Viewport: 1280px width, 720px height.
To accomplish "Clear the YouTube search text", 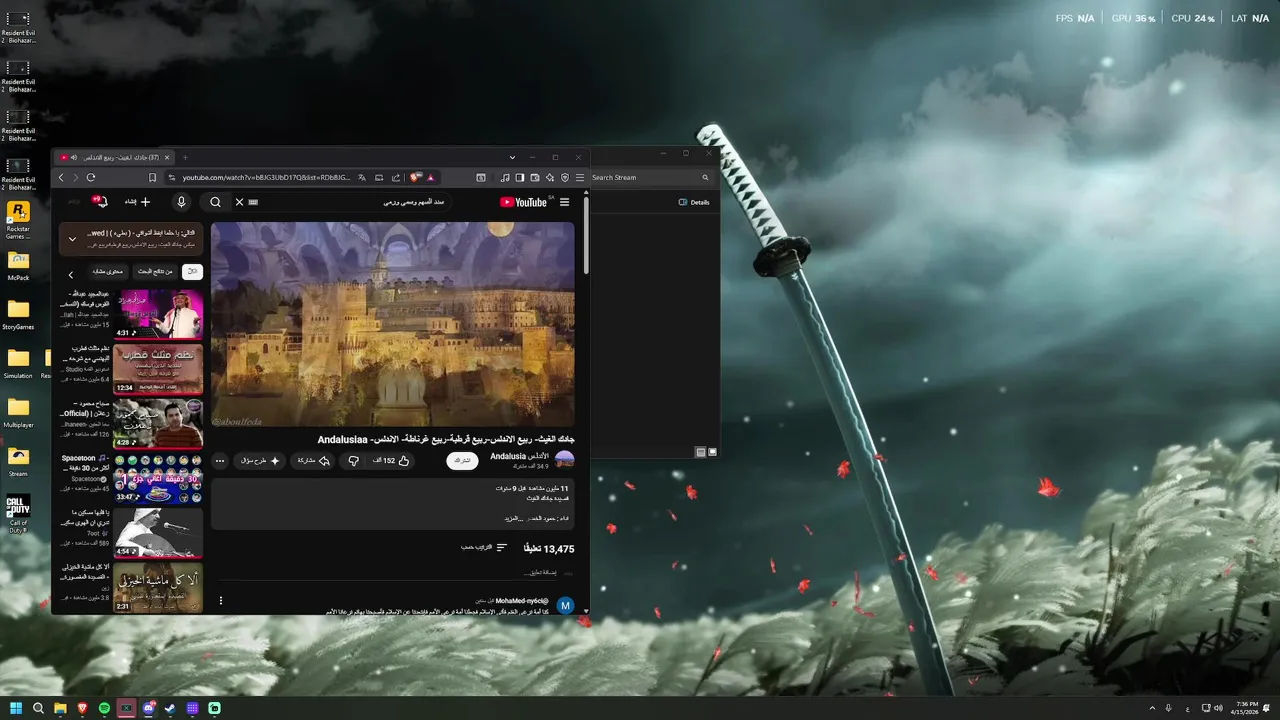I will [x=239, y=202].
